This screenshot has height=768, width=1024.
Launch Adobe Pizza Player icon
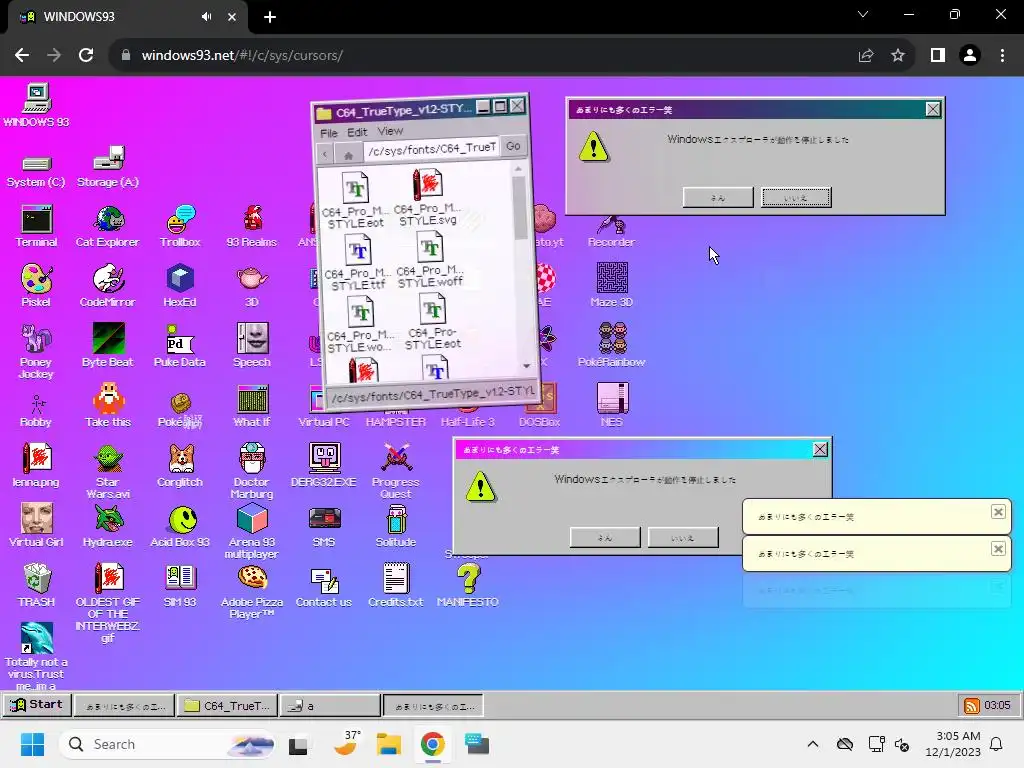coord(252,592)
